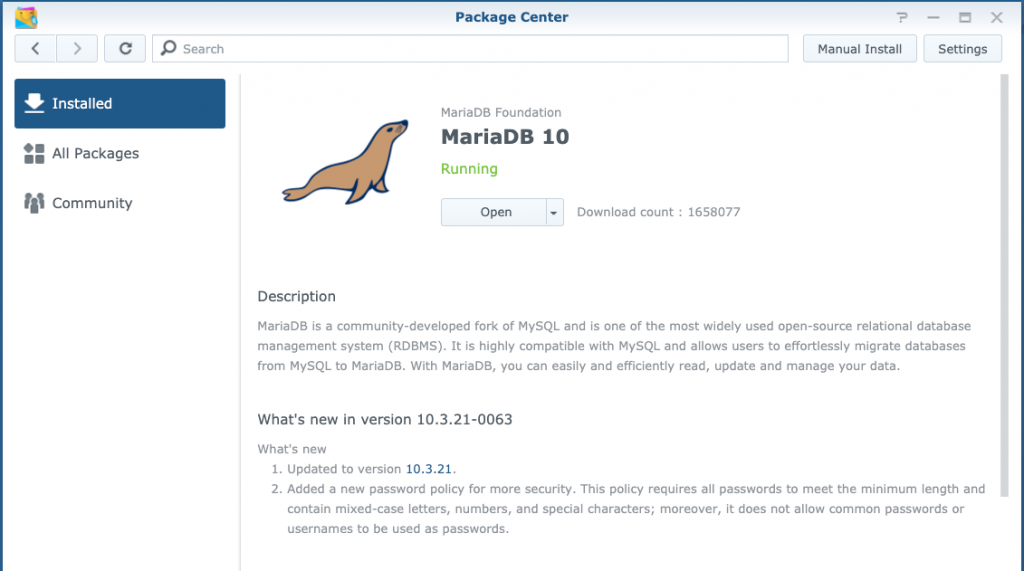Click the Description heading
The width and height of the screenshot is (1024, 571).
296,297
